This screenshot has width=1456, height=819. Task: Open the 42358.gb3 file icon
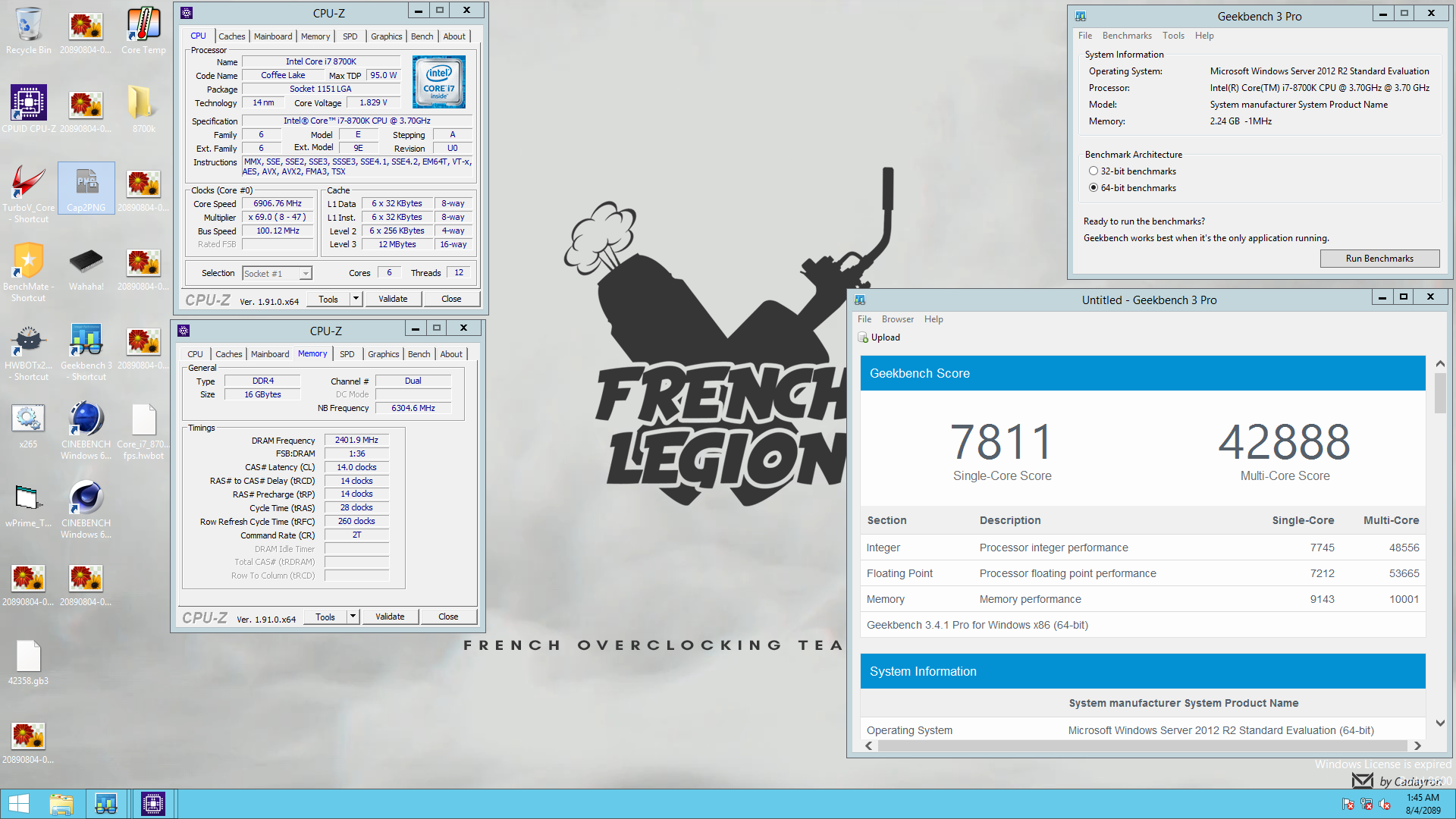(29, 661)
